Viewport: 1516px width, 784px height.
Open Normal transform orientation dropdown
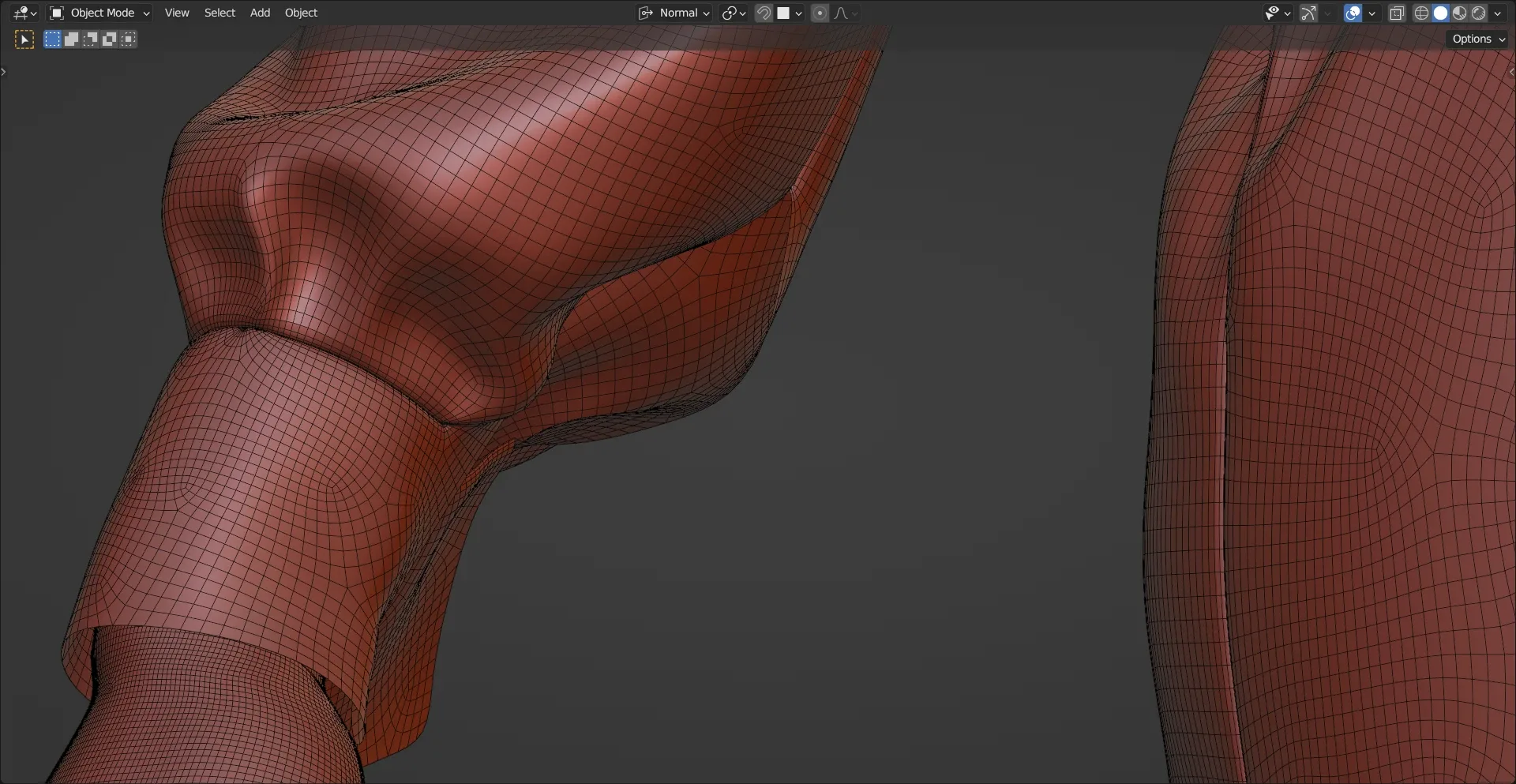(x=675, y=13)
